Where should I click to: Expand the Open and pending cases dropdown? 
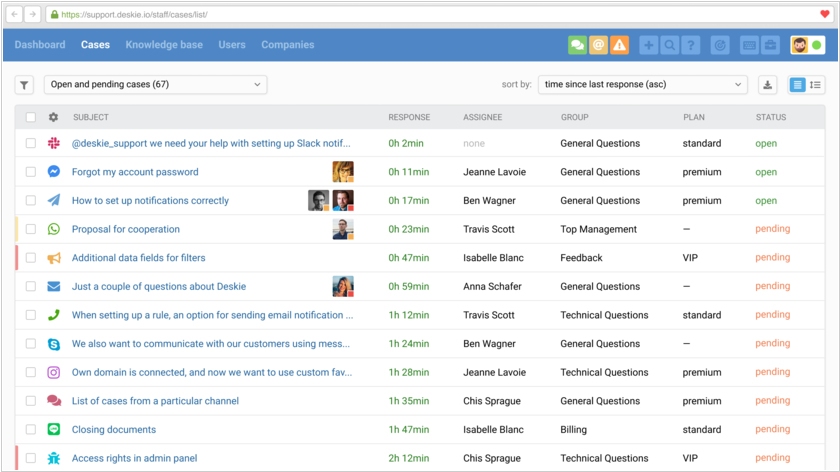155,85
